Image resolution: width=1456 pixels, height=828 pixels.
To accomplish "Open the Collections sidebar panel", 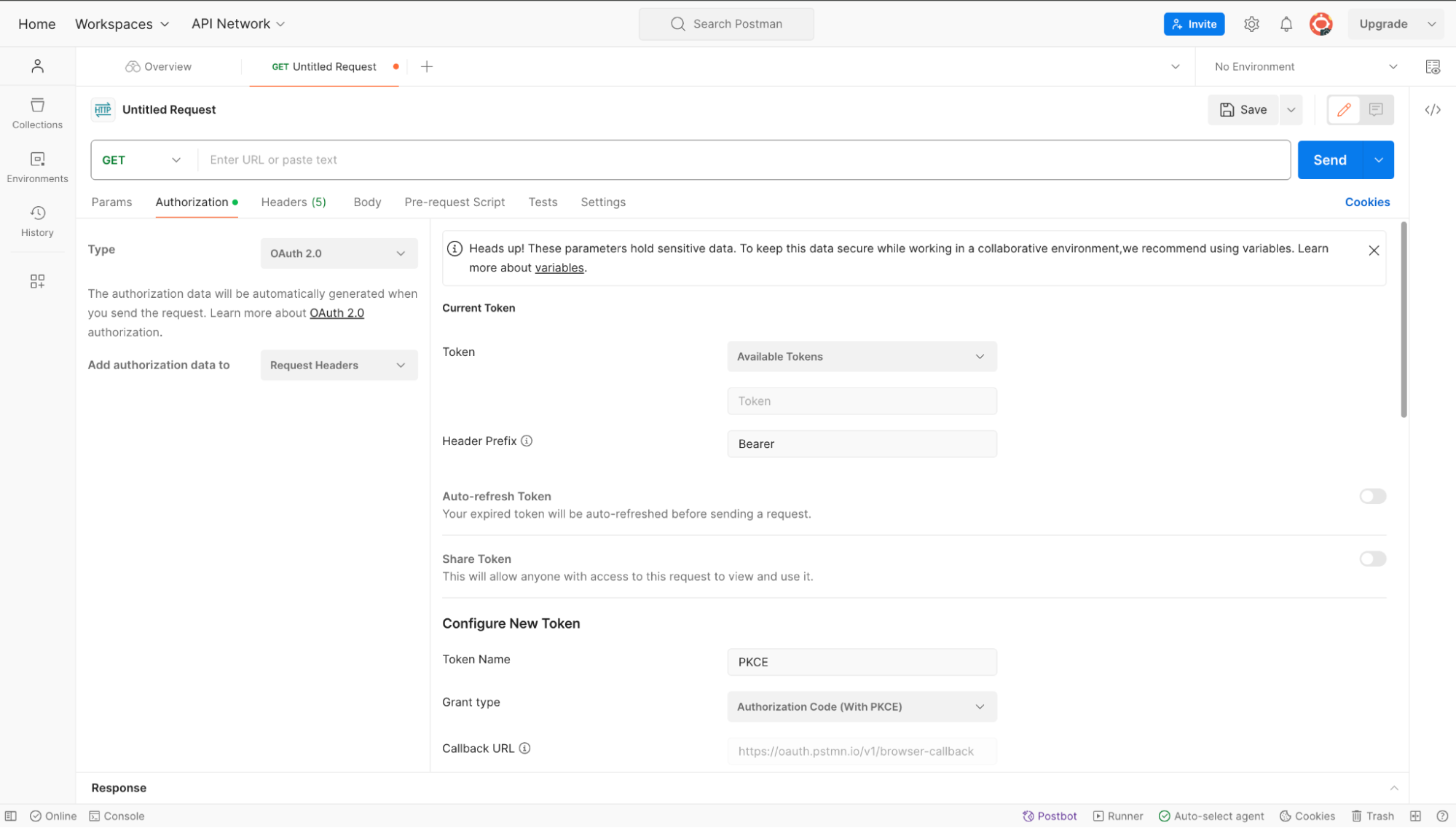I will [x=37, y=113].
